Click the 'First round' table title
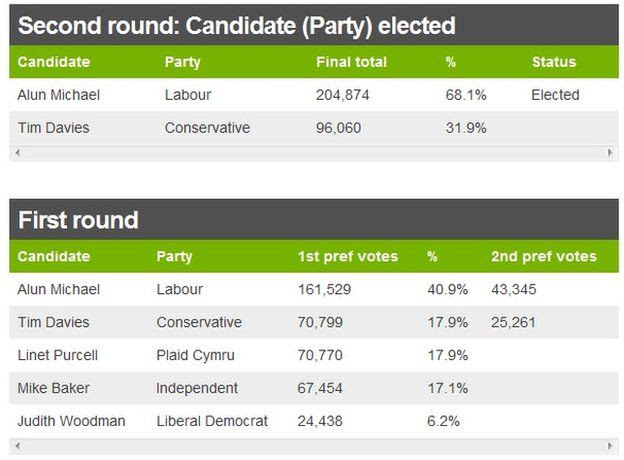This screenshot has height=460, width=624. coord(78,220)
